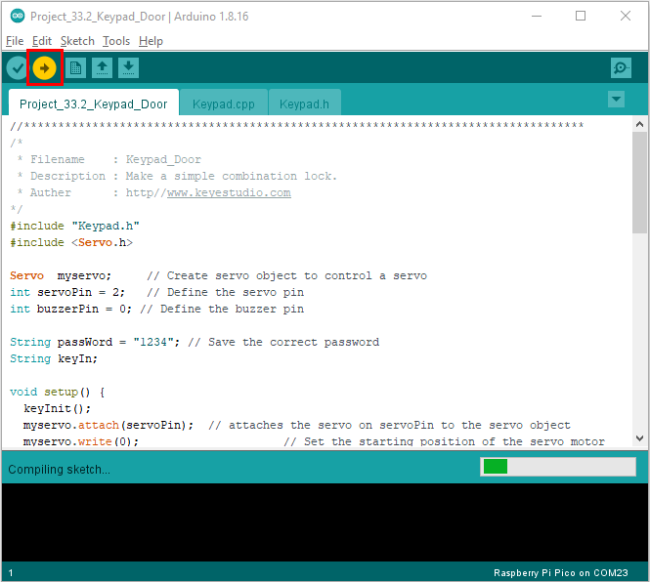Click the 'String keyIn;' line

click(x=54, y=359)
